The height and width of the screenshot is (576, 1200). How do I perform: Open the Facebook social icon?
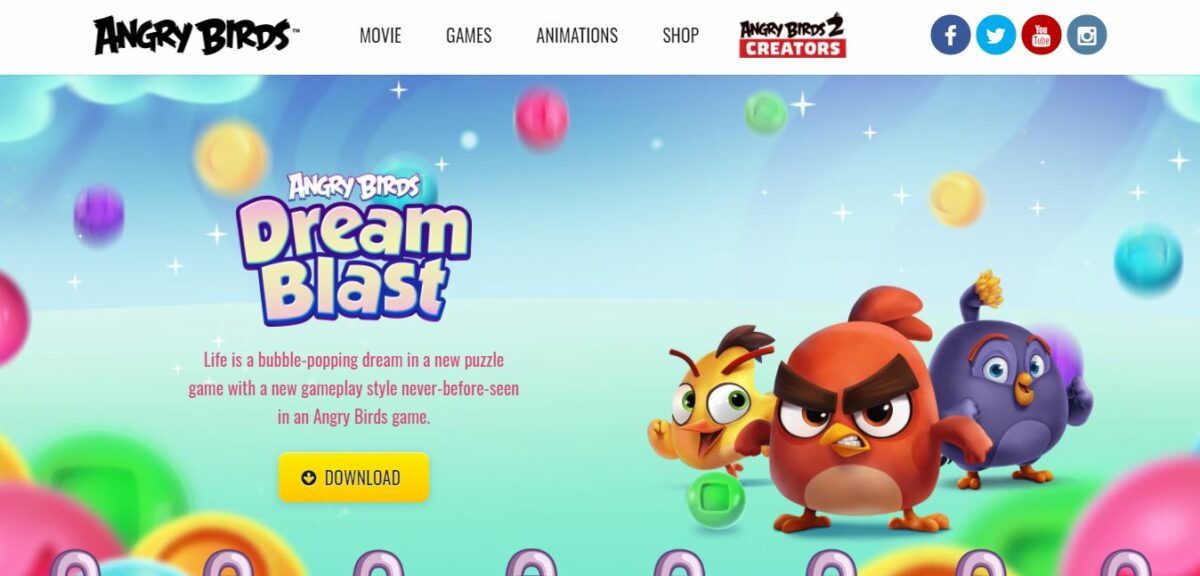(x=950, y=35)
